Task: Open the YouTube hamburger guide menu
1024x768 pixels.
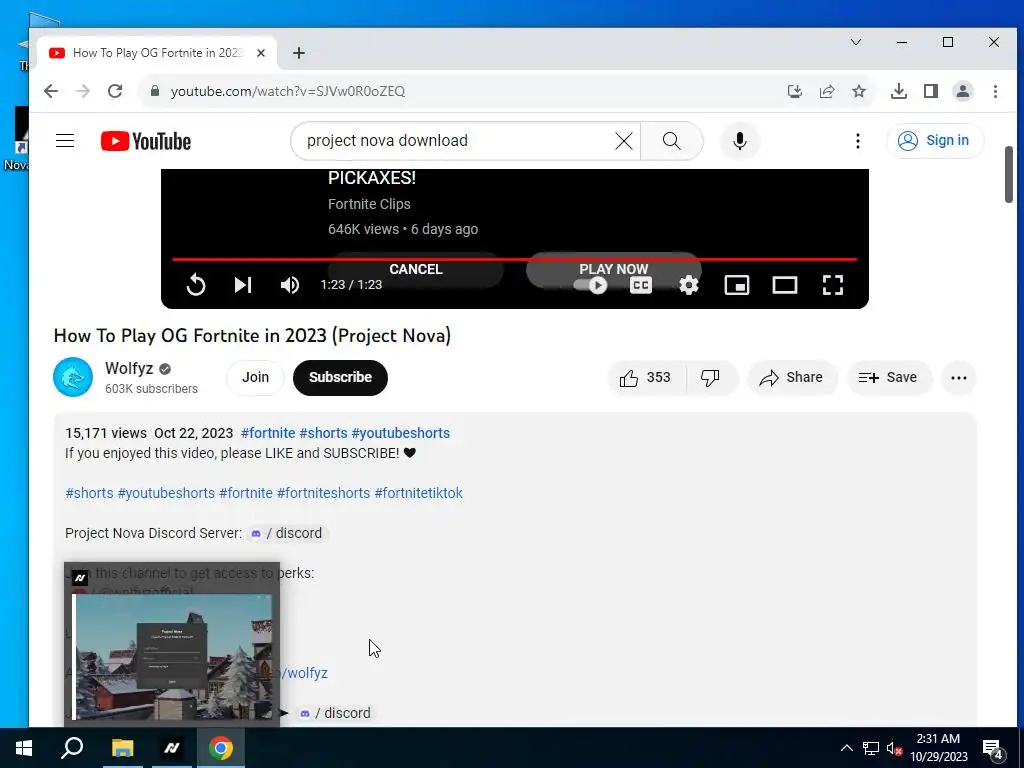Action: [x=65, y=140]
